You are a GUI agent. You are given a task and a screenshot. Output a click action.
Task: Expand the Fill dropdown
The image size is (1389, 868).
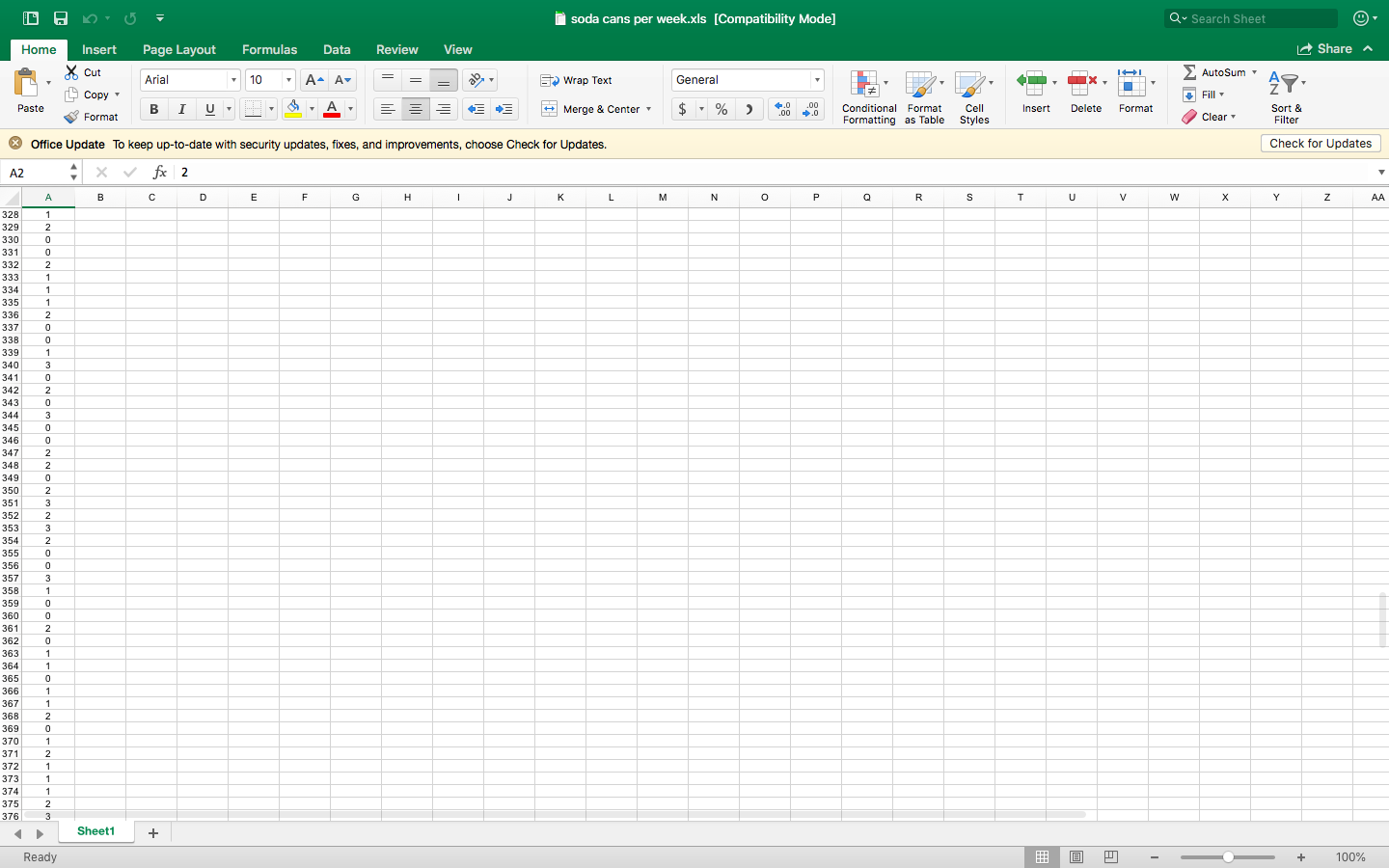1221,95
